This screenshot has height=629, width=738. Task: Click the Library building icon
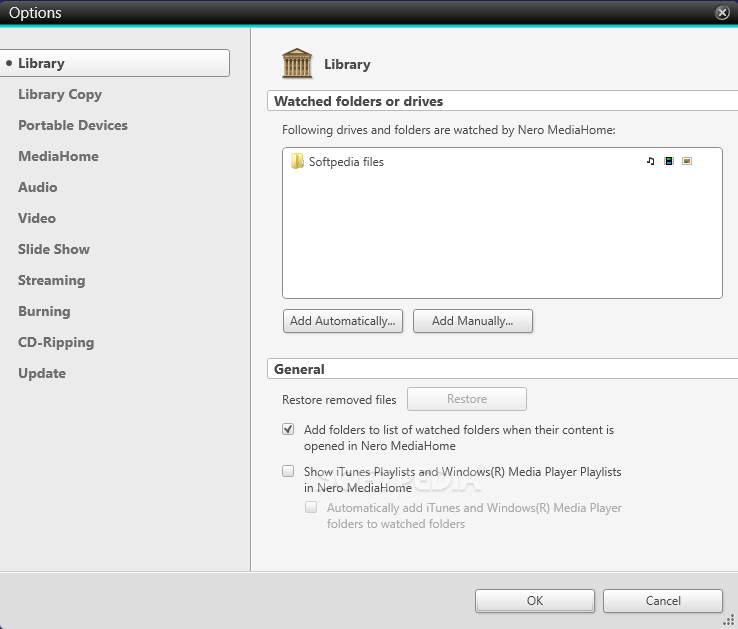[297, 63]
